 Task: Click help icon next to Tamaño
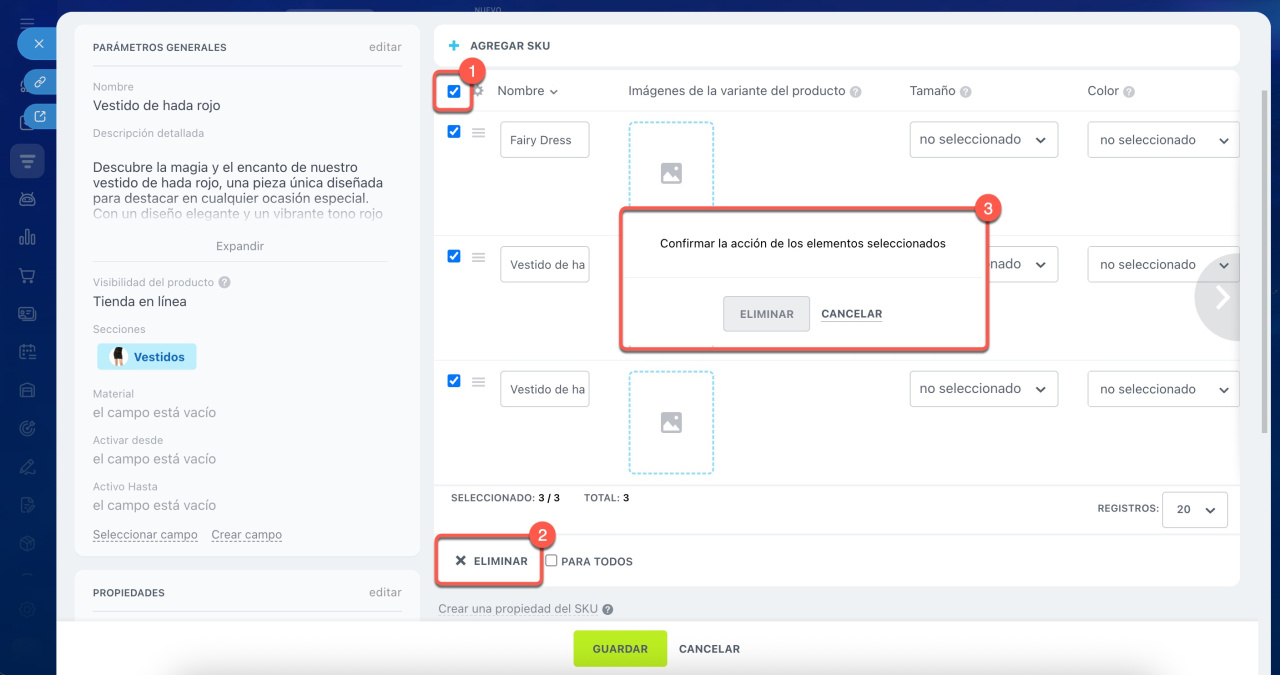pyautogui.click(x=966, y=91)
